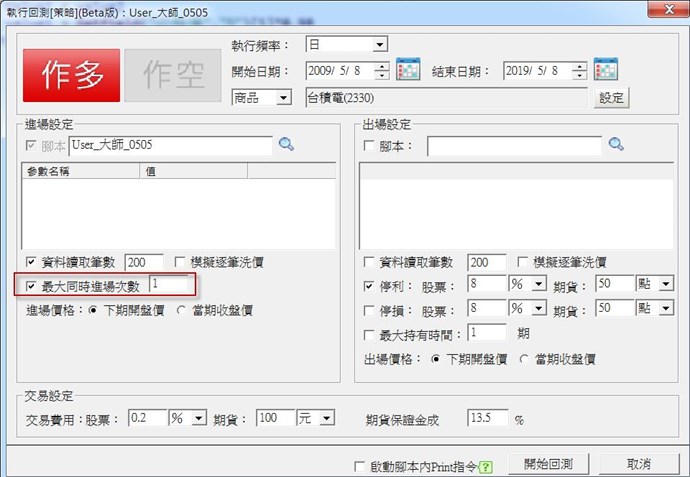Image resolution: width=690 pixels, height=477 pixels.
Task: Select 當期收盤價 radio for entry price
Action: 181,310
